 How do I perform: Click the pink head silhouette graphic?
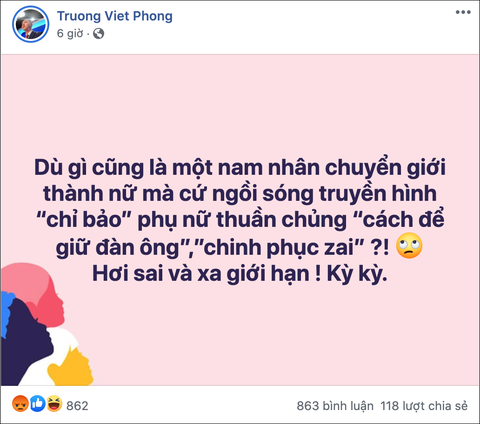coord(40,290)
